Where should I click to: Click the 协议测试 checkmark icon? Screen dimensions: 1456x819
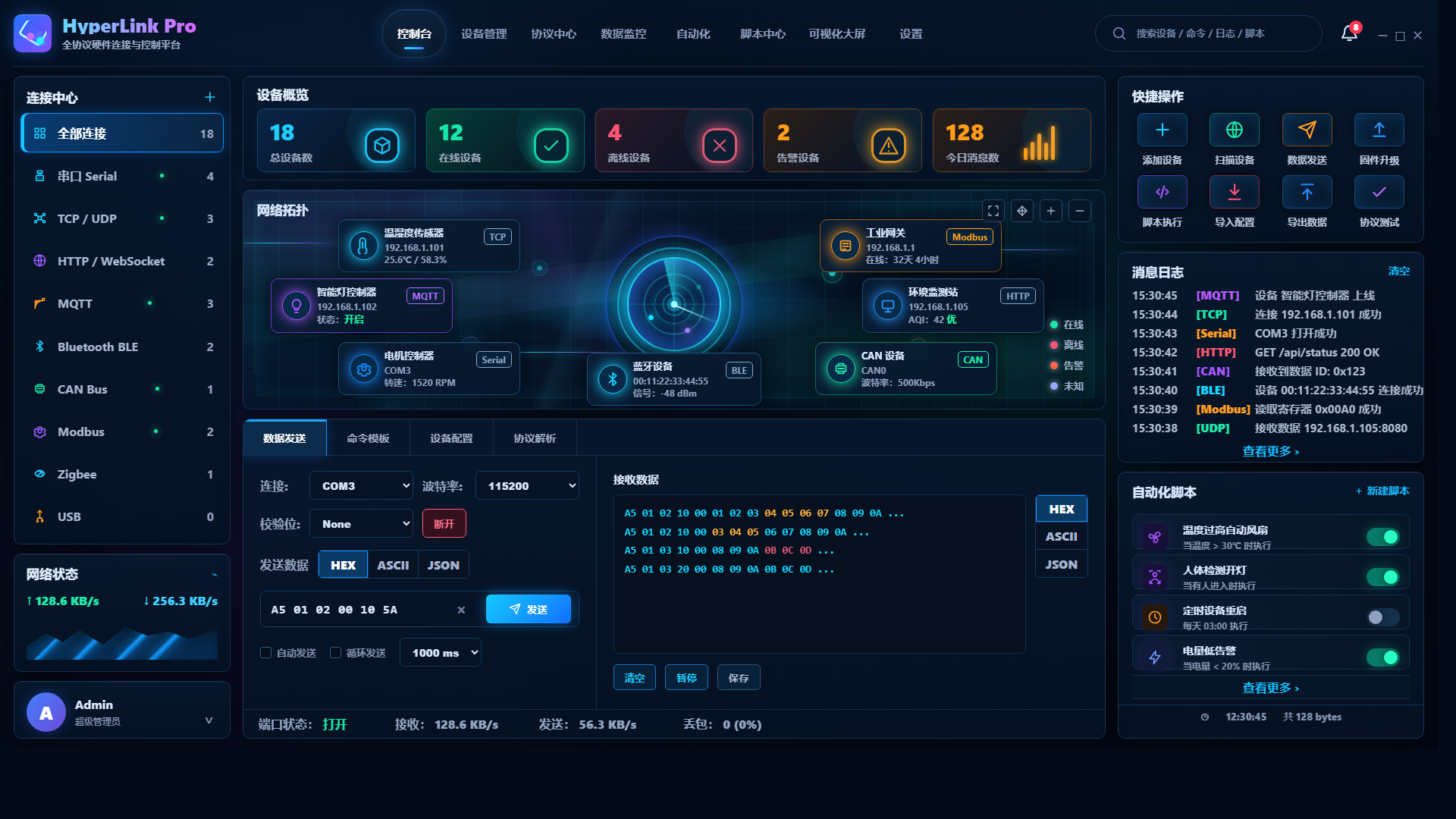pos(1379,192)
